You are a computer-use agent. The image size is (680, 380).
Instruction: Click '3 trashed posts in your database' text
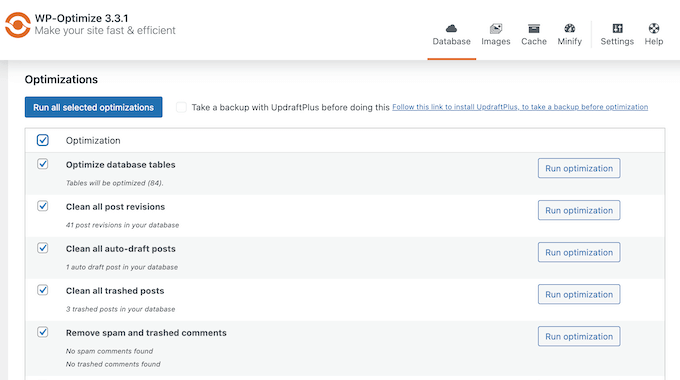pos(121,309)
